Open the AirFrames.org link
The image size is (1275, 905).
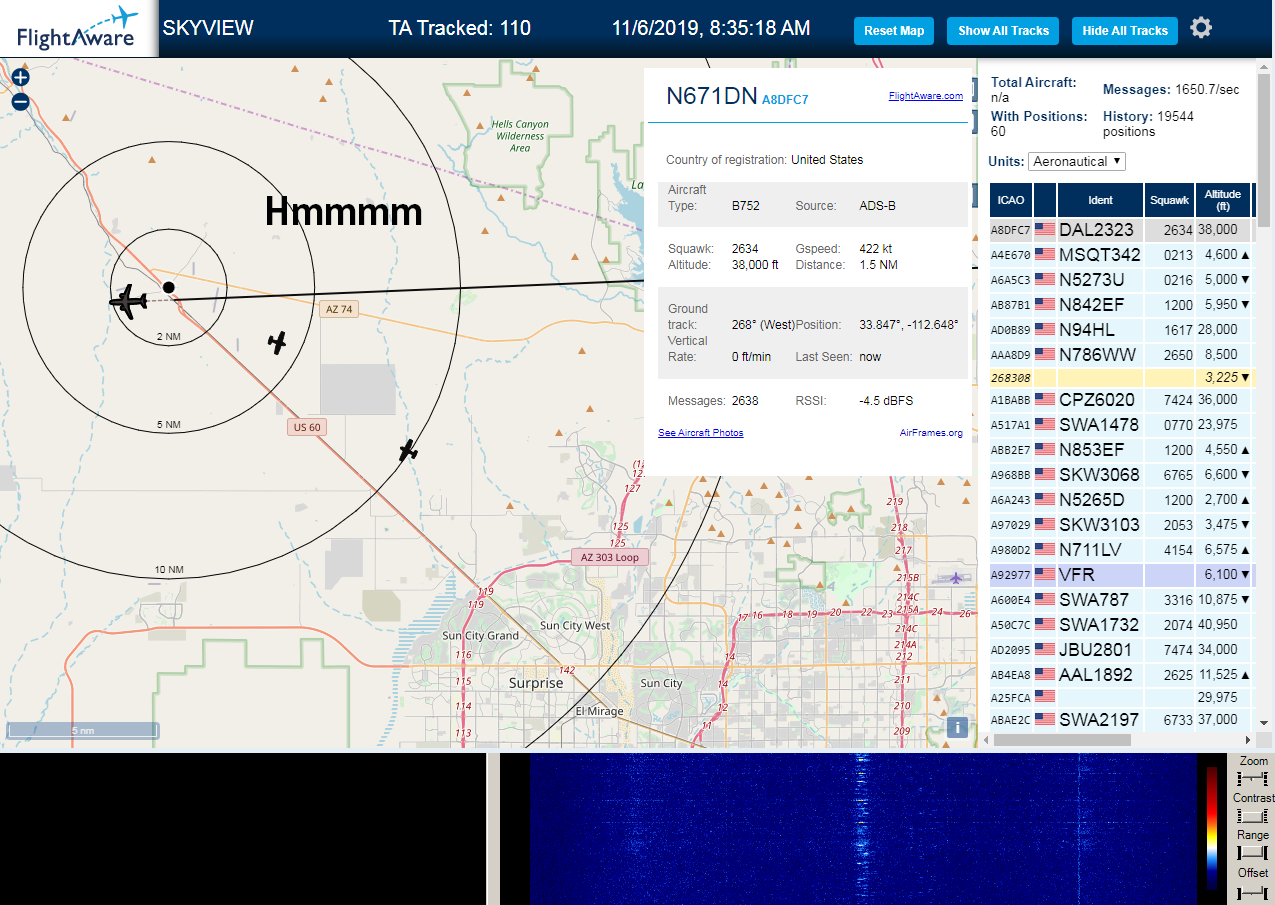point(931,433)
